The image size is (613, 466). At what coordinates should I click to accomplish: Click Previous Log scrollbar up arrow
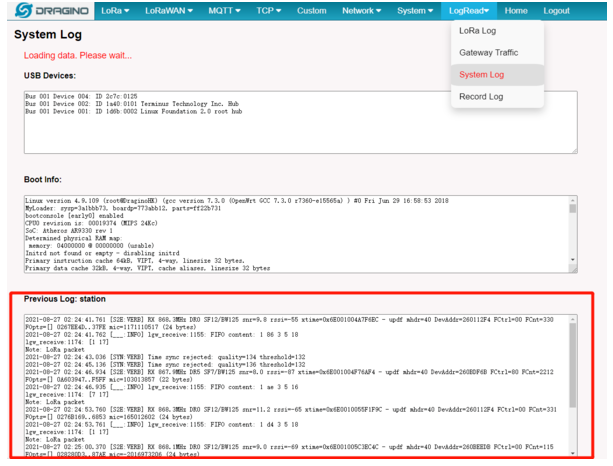573,319
